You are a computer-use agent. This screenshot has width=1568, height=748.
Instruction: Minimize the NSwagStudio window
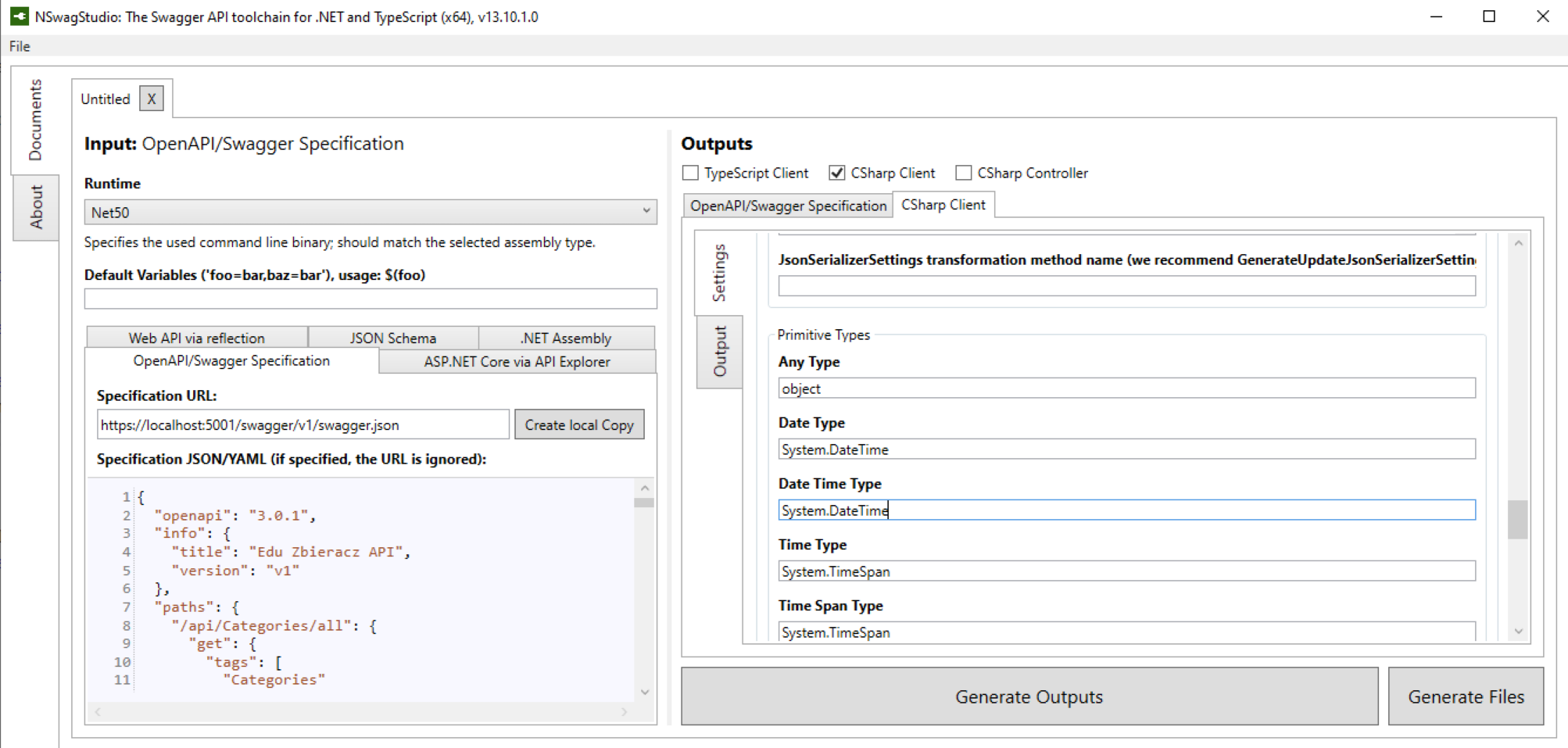(x=1436, y=16)
